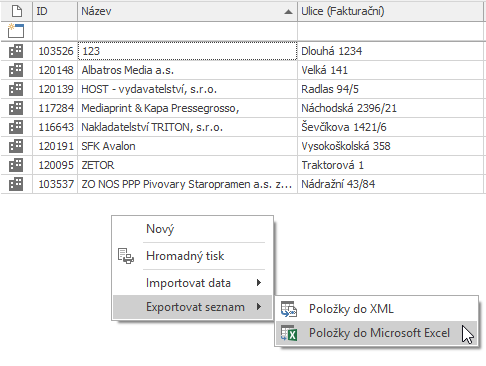The height and width of the screenshot is (366, 486).
Task: Click ID cell 120139
Action: 55,89
